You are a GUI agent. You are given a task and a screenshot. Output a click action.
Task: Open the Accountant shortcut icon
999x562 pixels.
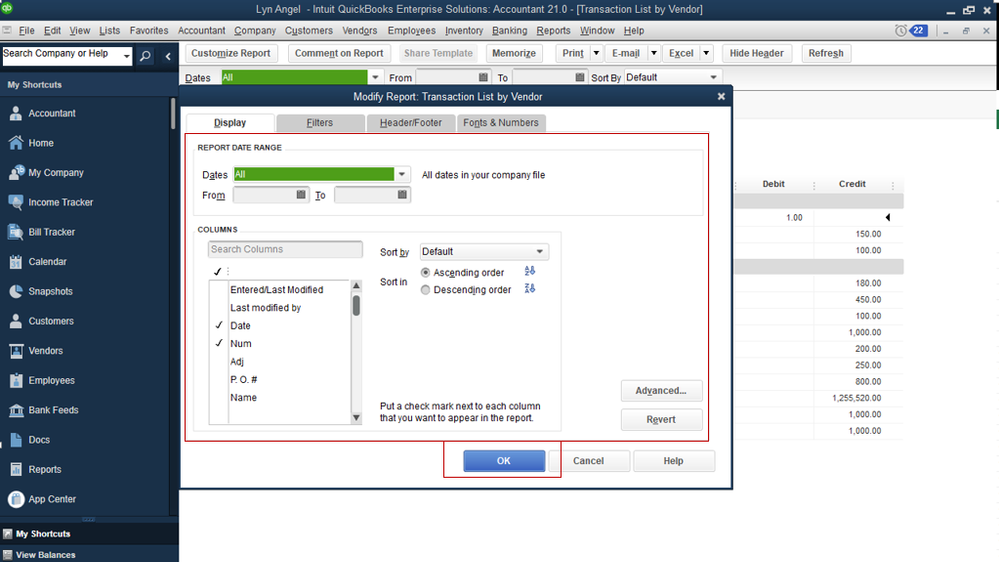click(x=16, y=113)
